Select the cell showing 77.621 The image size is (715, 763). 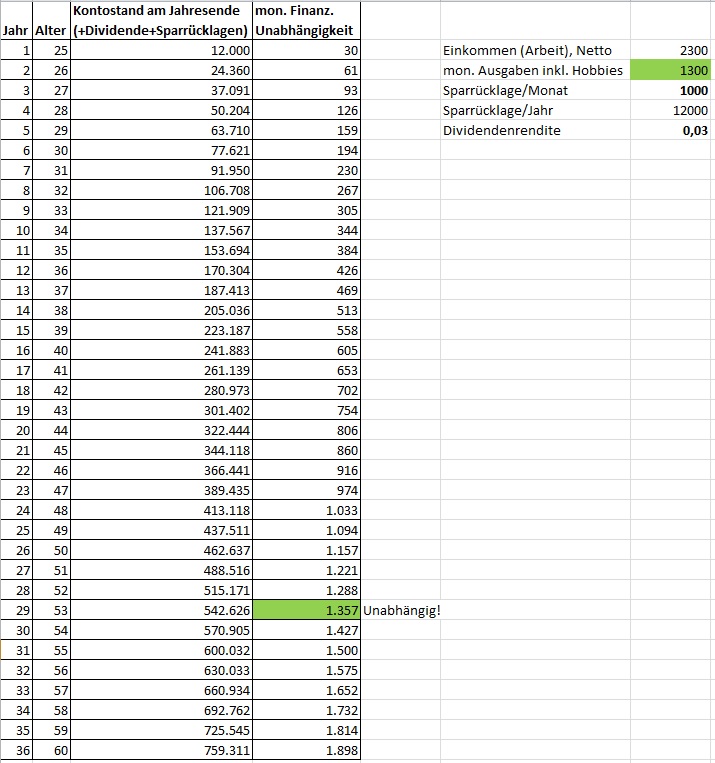(161, 150)
